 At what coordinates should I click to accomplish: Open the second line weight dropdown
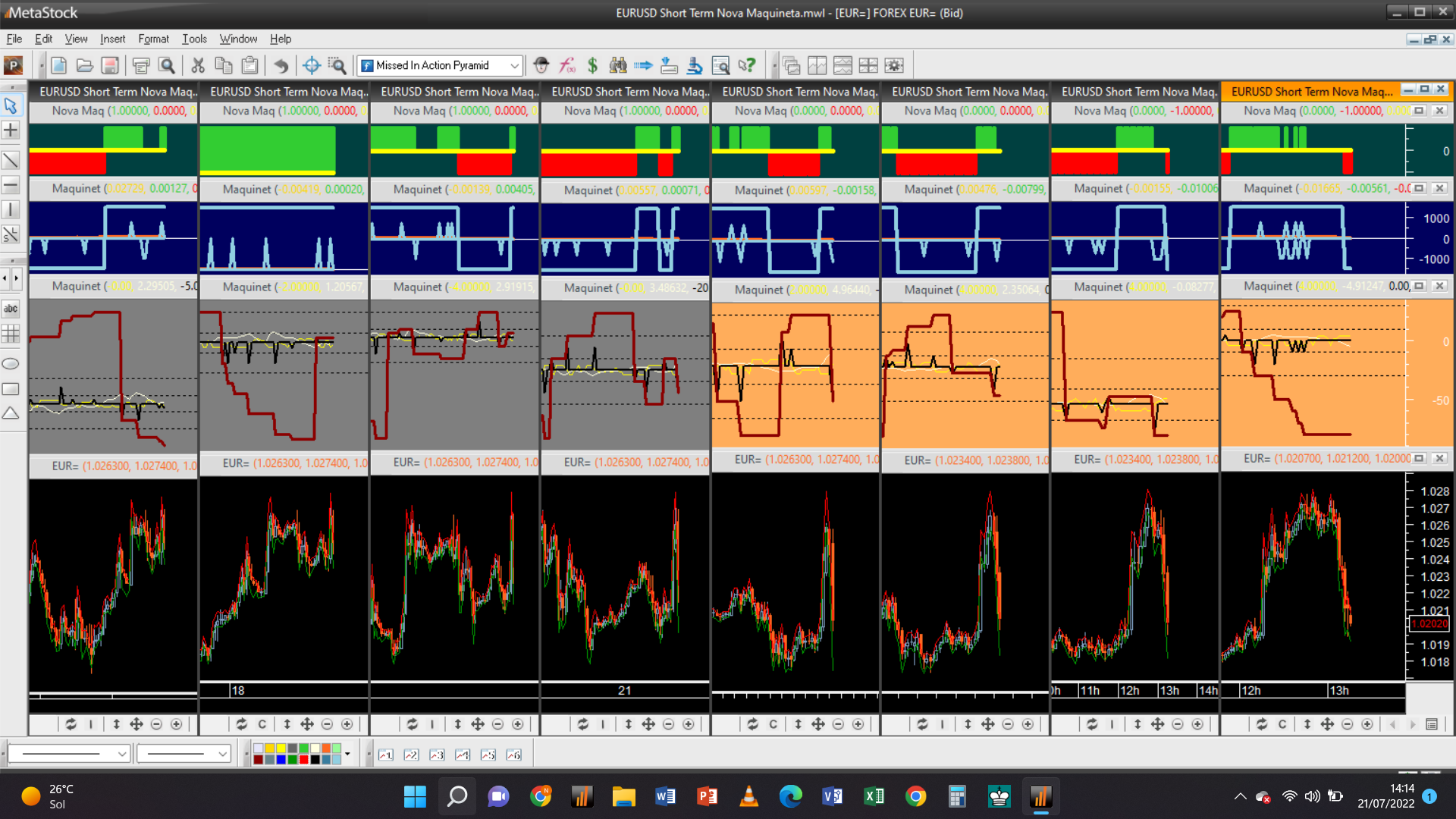(x=222, y=754)
